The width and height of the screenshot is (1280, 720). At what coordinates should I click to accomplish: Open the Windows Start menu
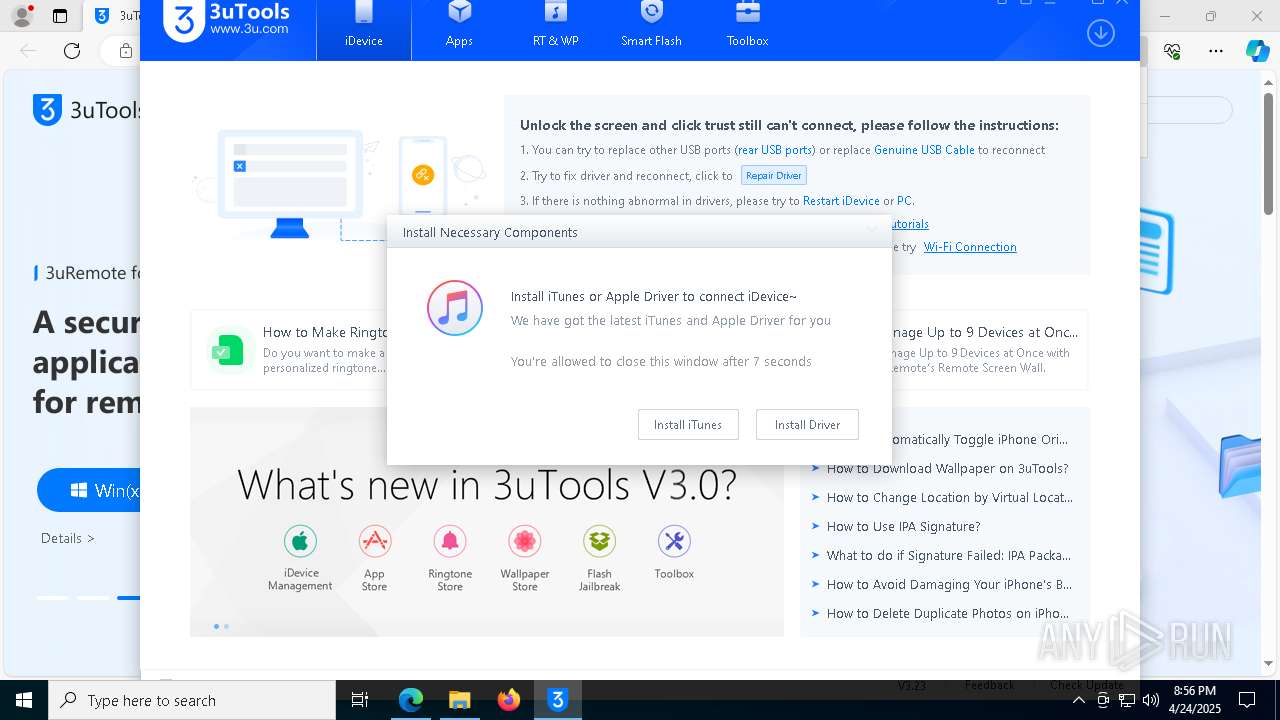click(24, 700)
